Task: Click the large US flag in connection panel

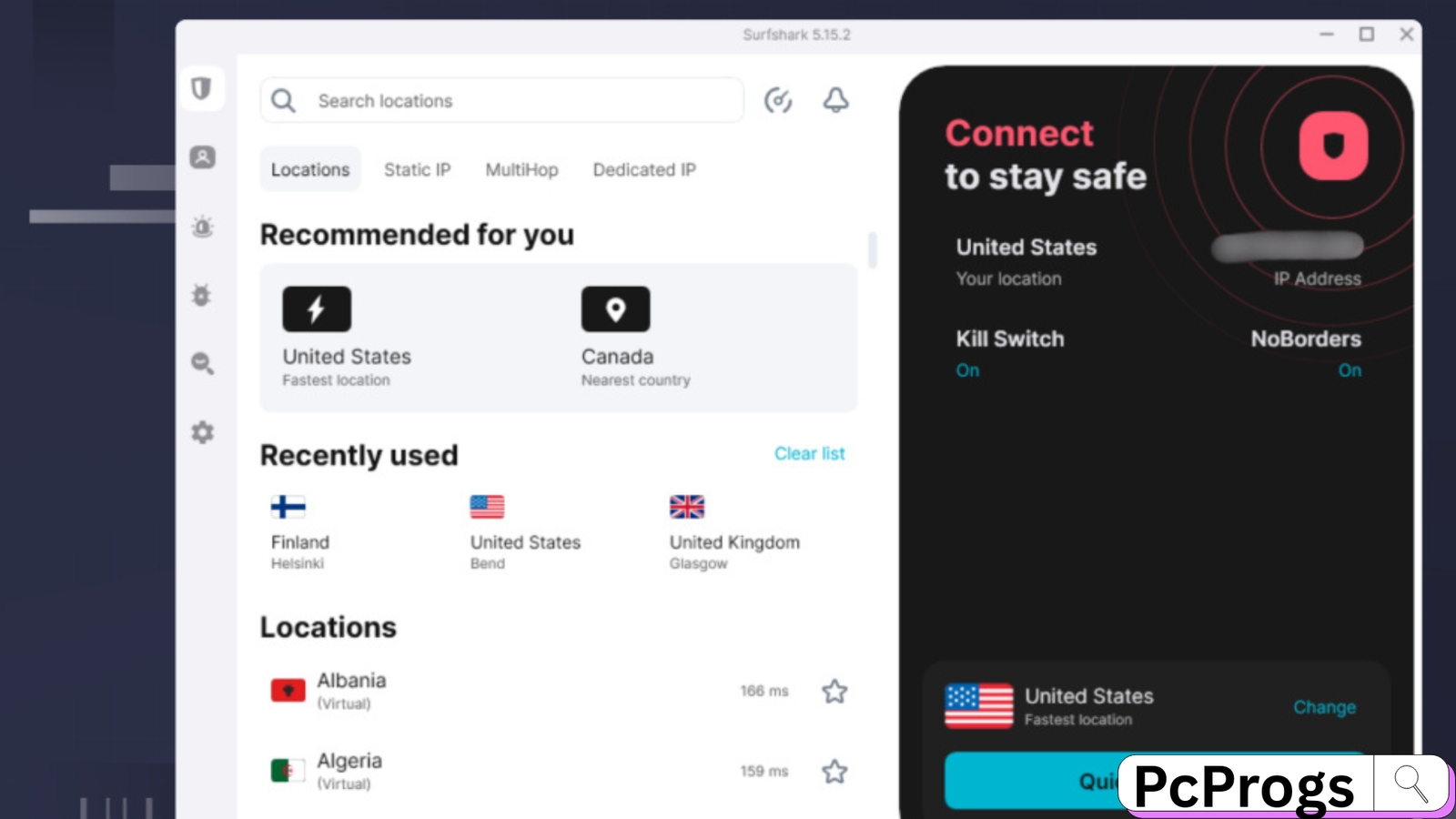Action: pyautogui.click(x=979, y=706)
